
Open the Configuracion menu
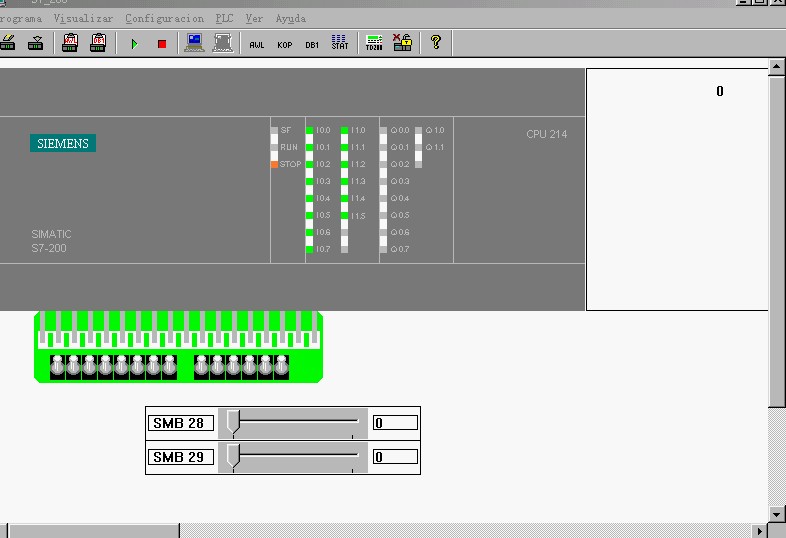click(164, 19)
